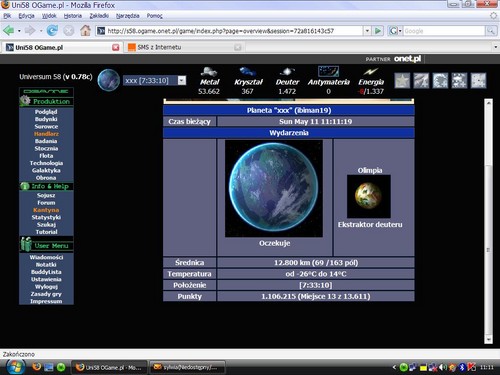
Task: Click the green Go arrow beside address bar
Action: click(x=378, y=31)
